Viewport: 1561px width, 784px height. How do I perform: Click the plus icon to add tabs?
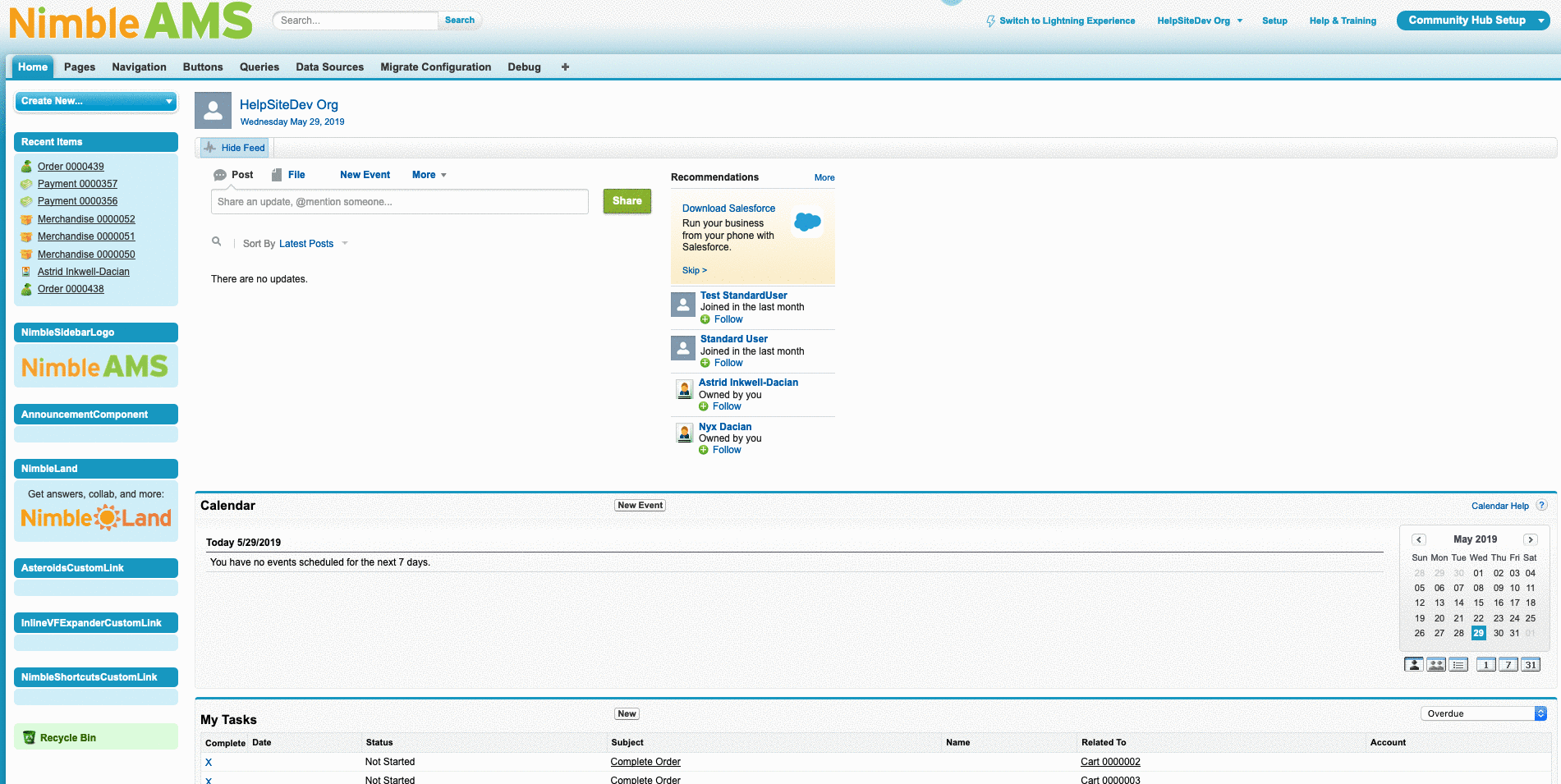[565, 67]
